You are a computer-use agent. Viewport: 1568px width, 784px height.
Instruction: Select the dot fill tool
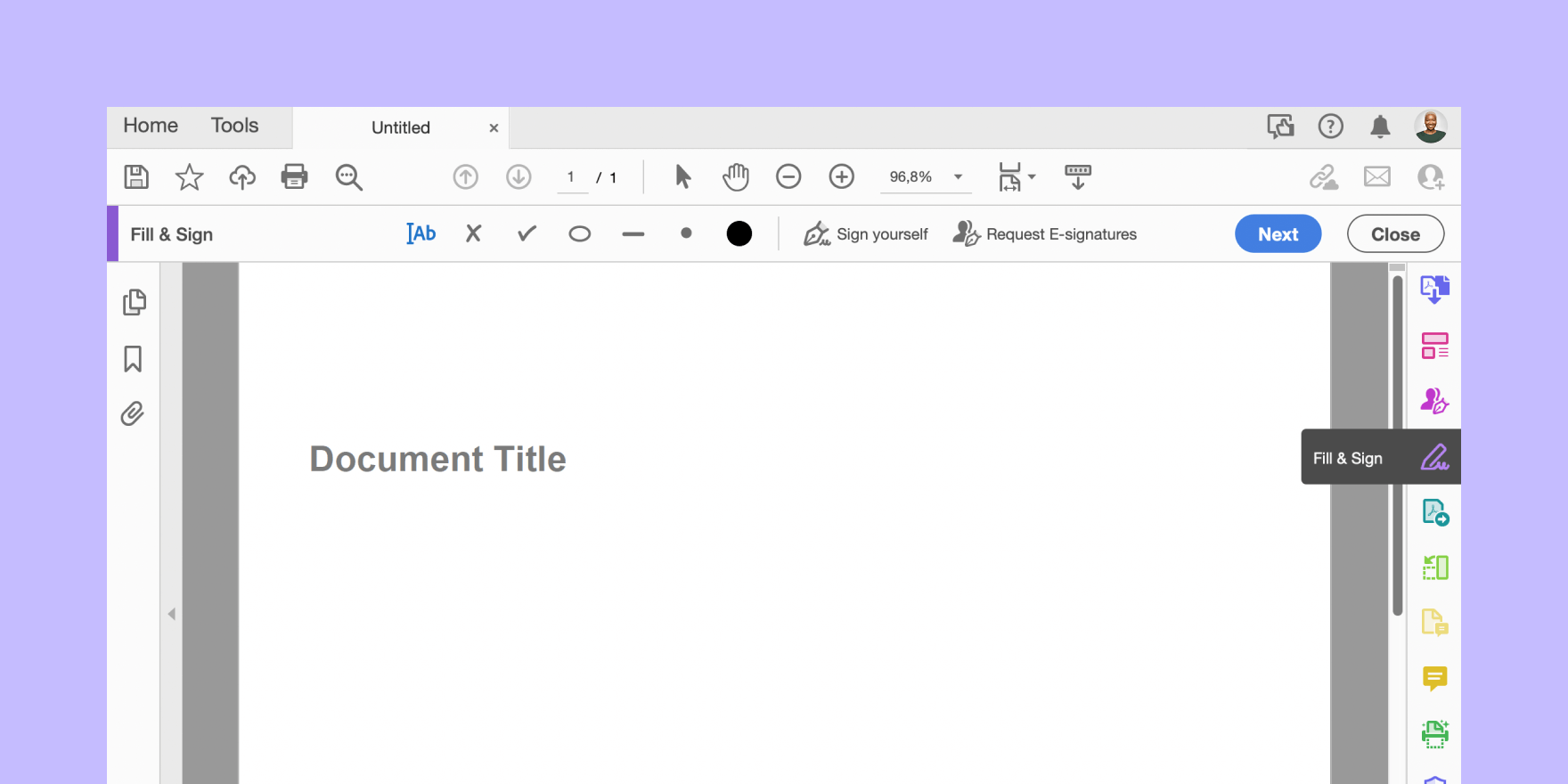686,233
